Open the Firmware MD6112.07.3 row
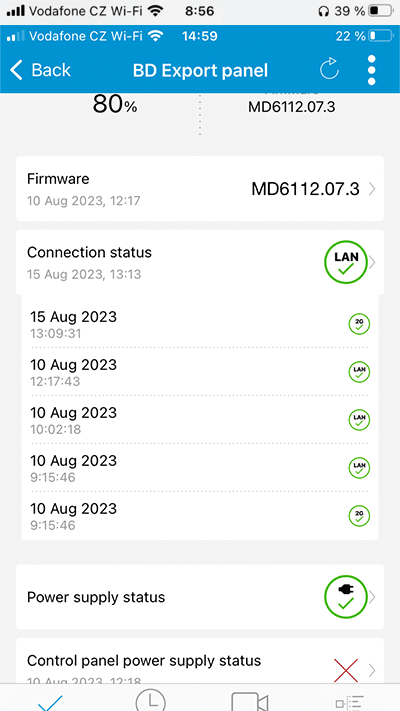Screen dimensions: 400x711 click(x=200, y=189)
